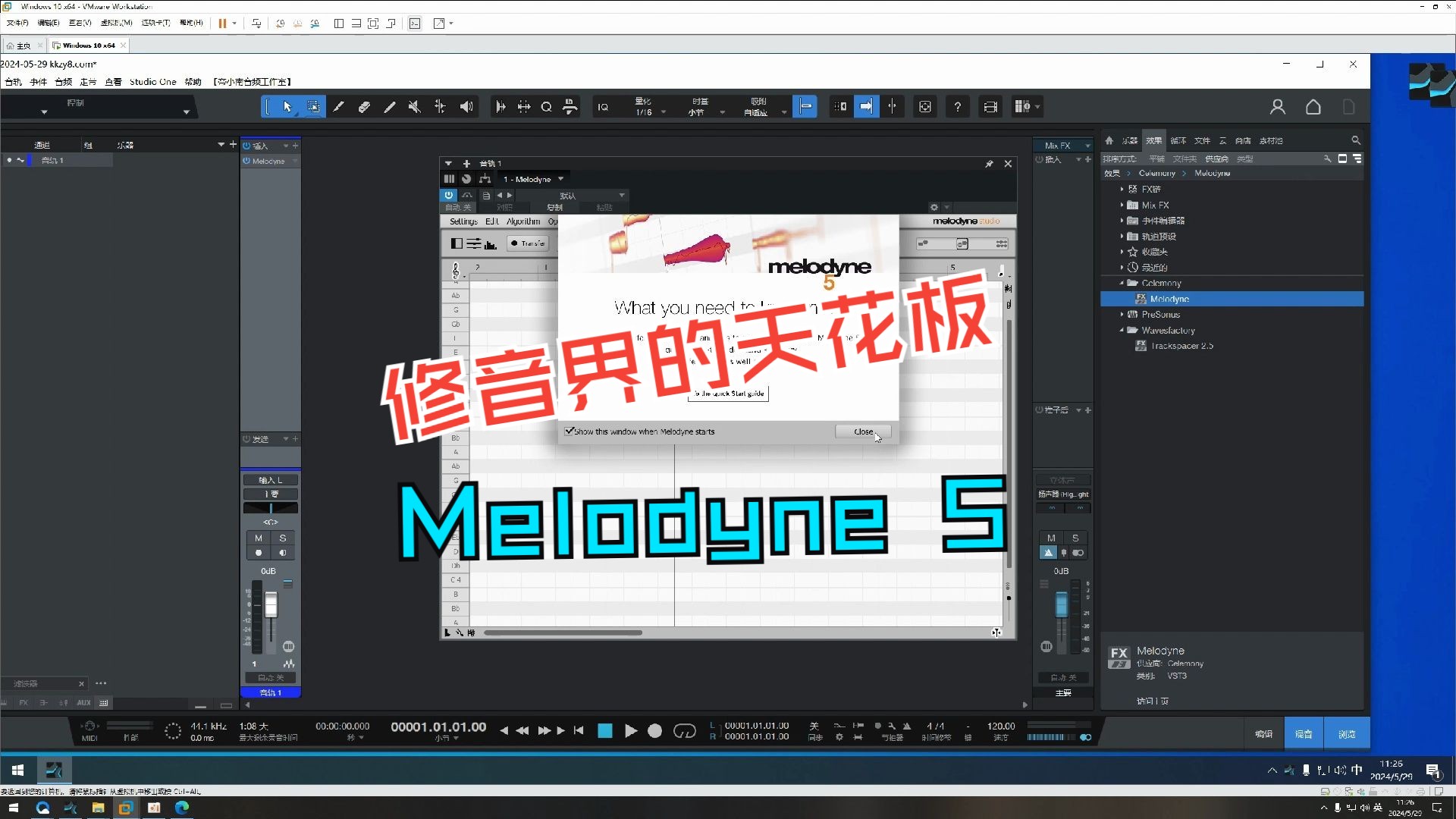Image resolution: width=1456 pixels, height=819 pixels.
Task: Select the Arrow tool in toolbar
Action: coord(287,107)
